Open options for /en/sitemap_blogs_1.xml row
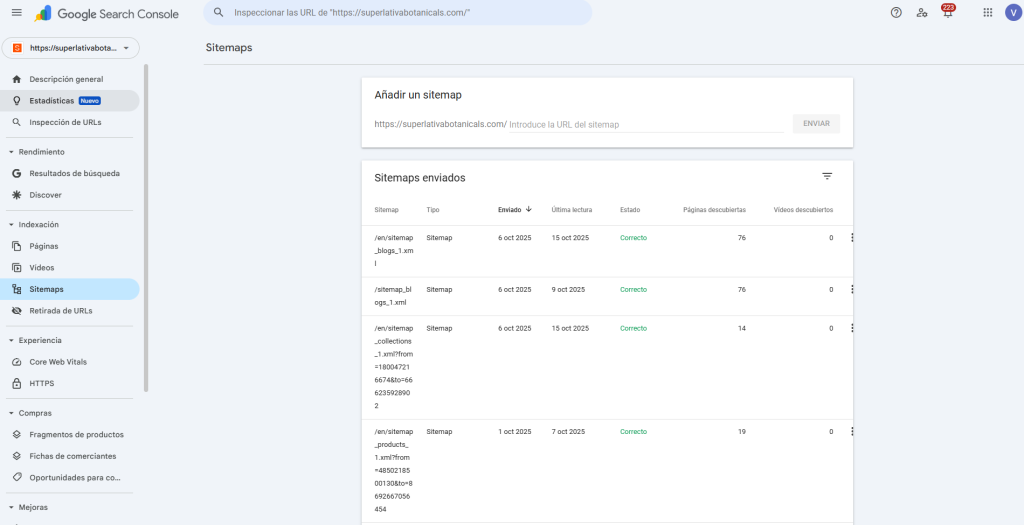This screenshot has width=1024, height=525. (852, 238)
